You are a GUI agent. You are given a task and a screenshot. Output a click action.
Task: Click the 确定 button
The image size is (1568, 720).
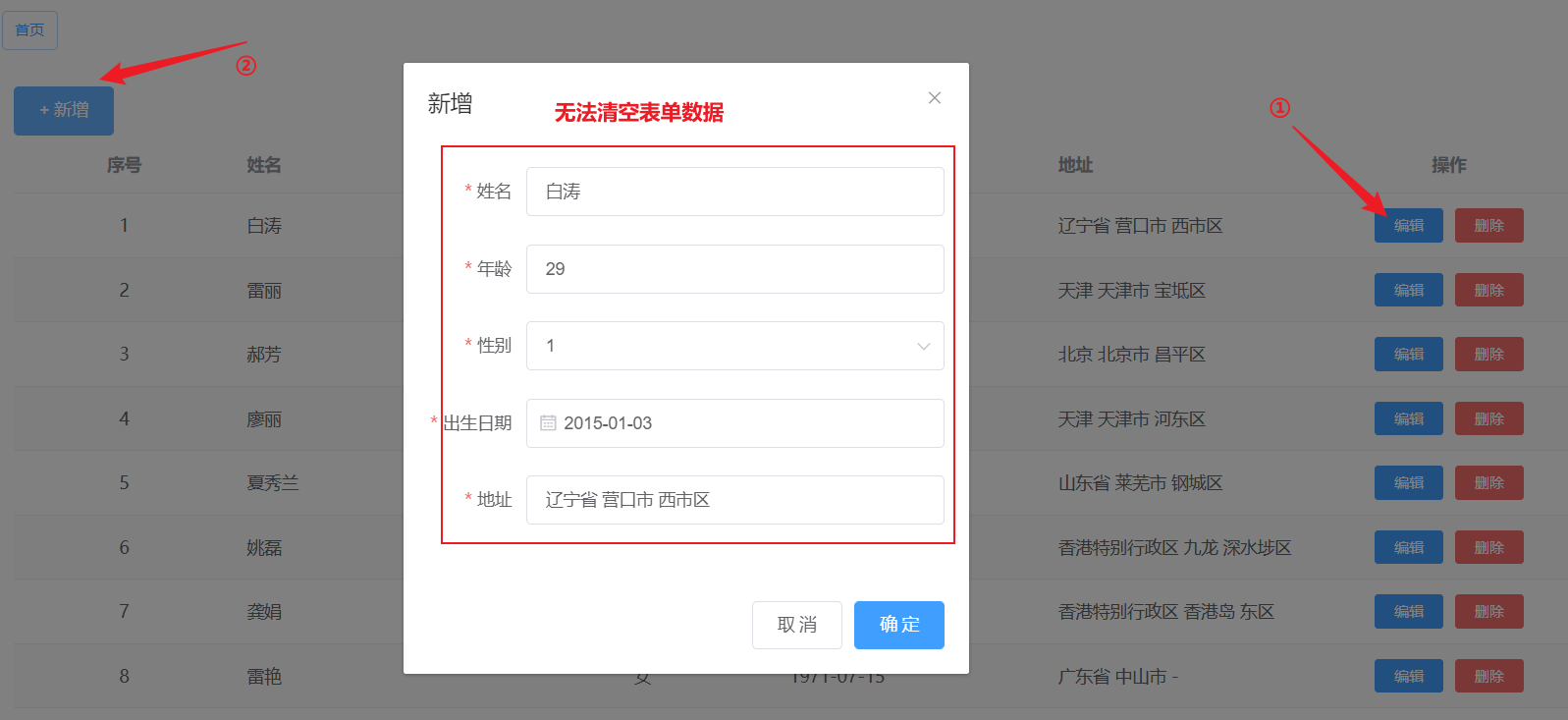[x=899, y=625]
